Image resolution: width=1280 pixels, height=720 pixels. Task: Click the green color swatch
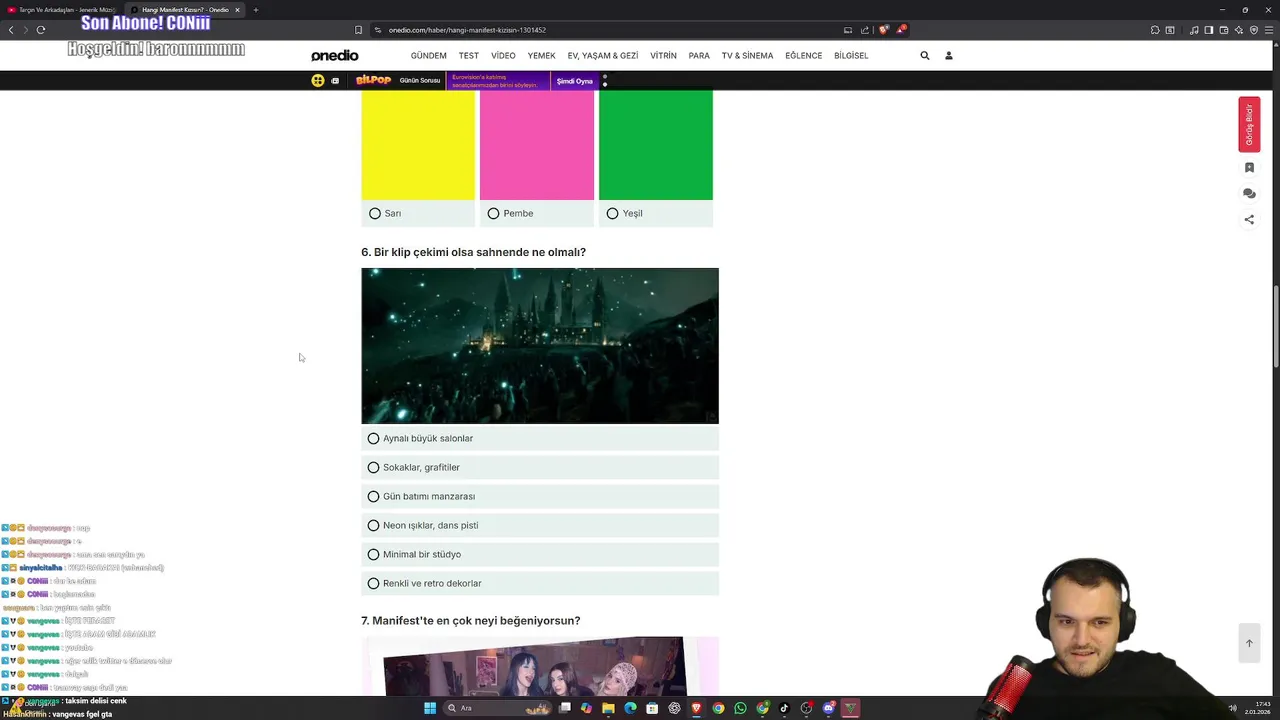point(656,145)
